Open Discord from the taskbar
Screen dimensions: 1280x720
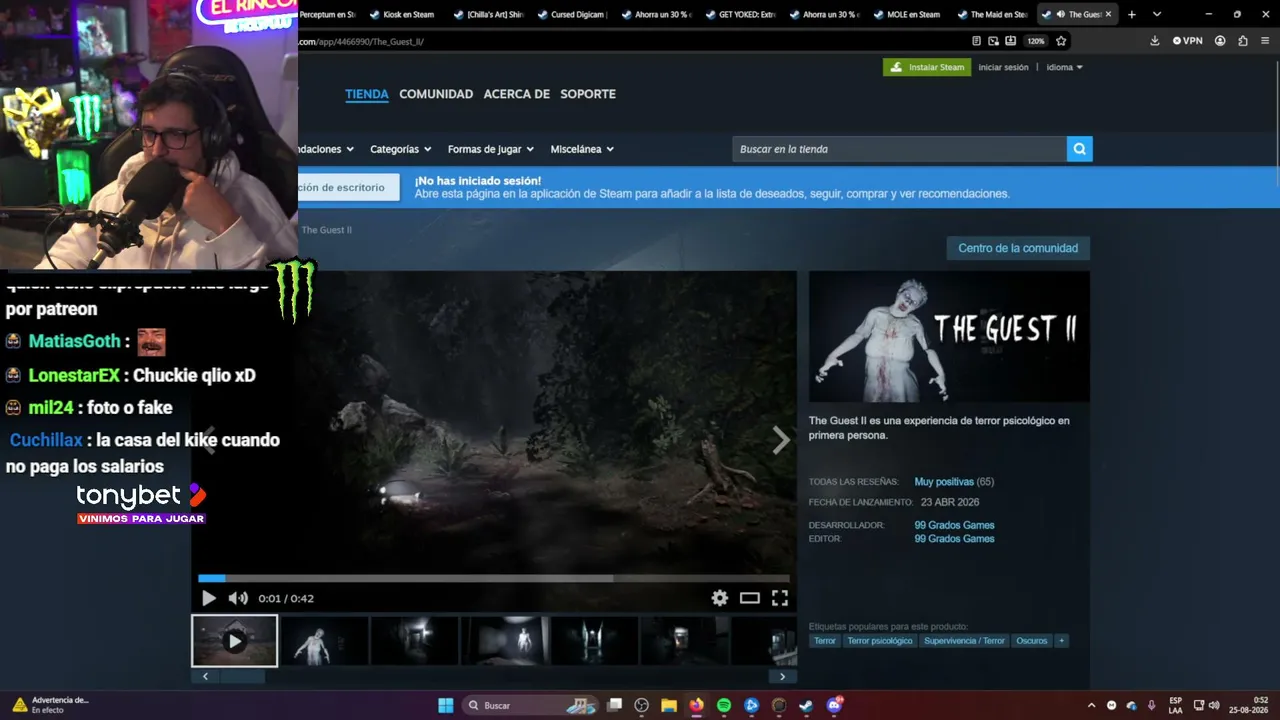tap(834, 705)
